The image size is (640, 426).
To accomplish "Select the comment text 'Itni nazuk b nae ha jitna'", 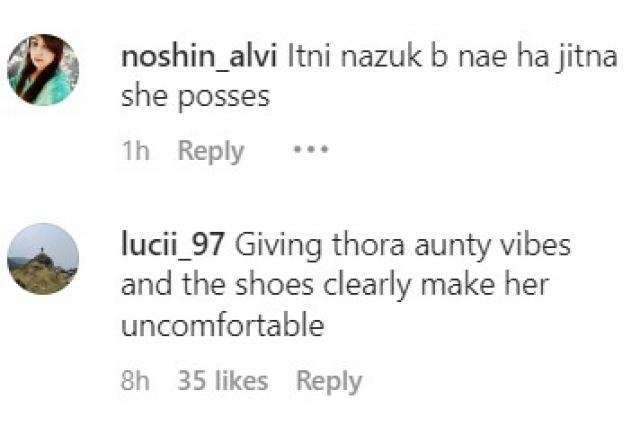I will (450, 57).
